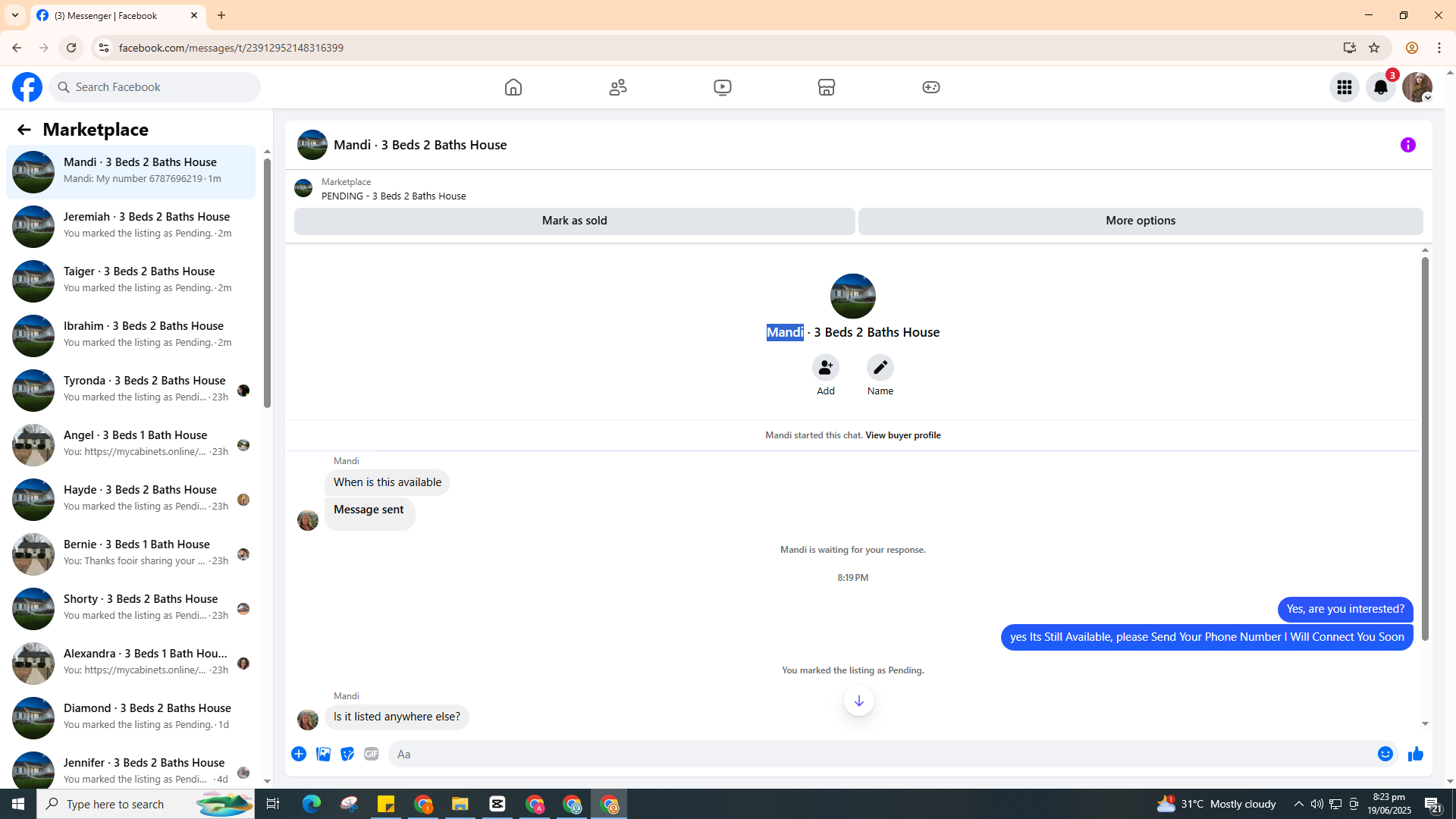Click the listing thumbnail in chat header
Image resolution: width=1456 pixels, height=819 pixels.
point(312,145)
